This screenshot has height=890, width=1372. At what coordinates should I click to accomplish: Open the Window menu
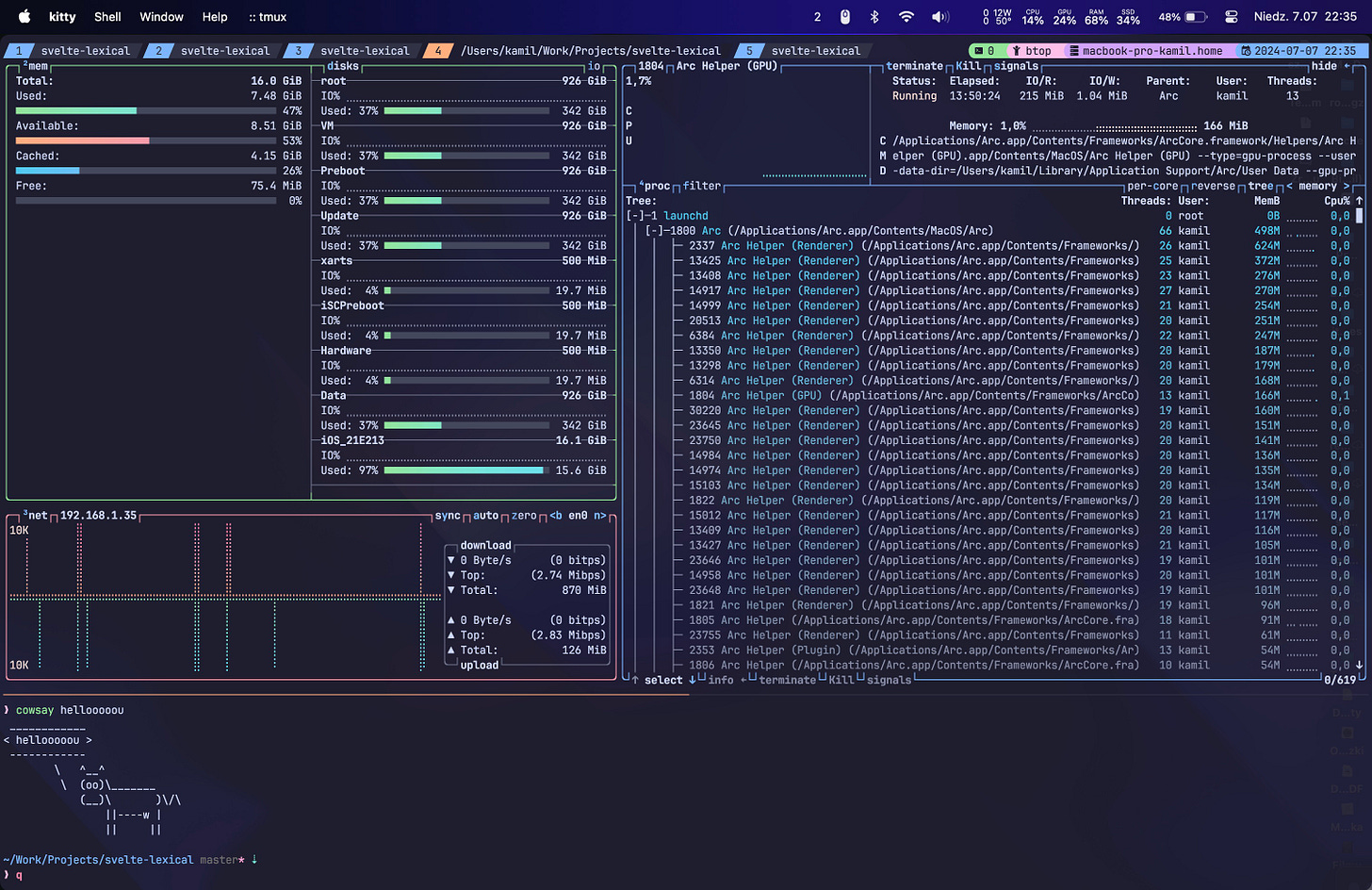(161, 17)
